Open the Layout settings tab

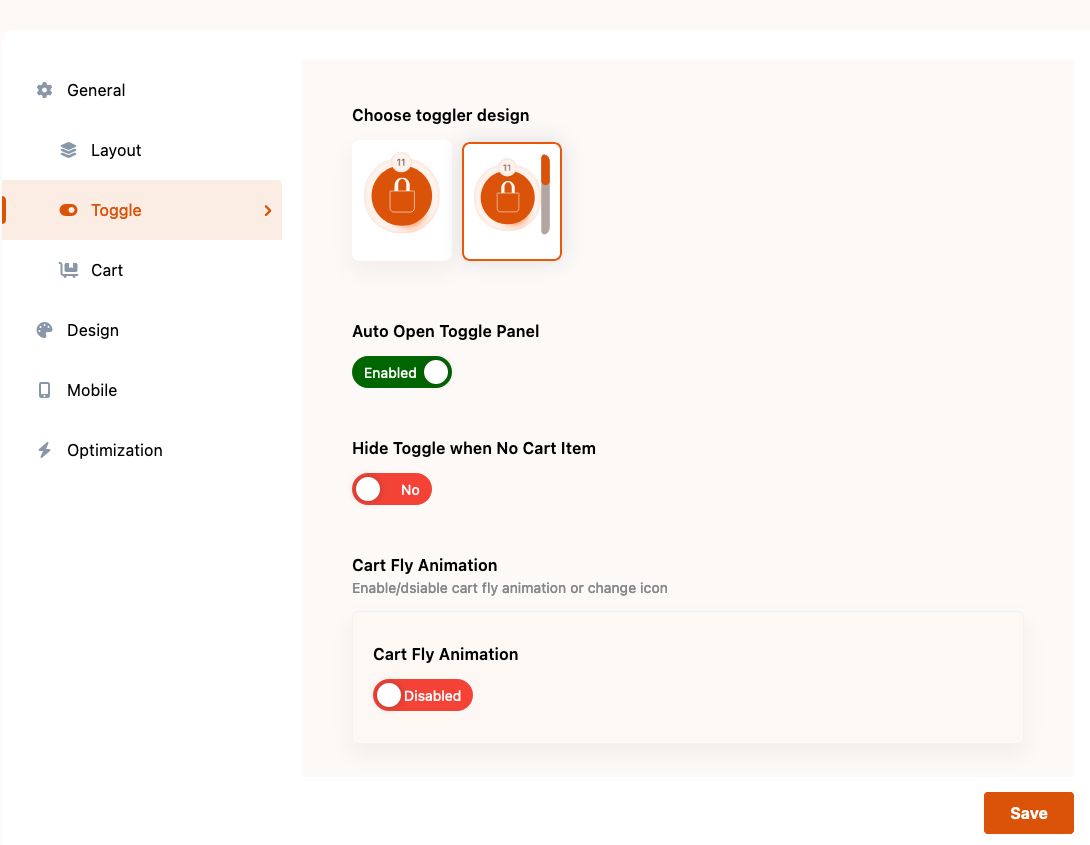click(x=116, y=150)
